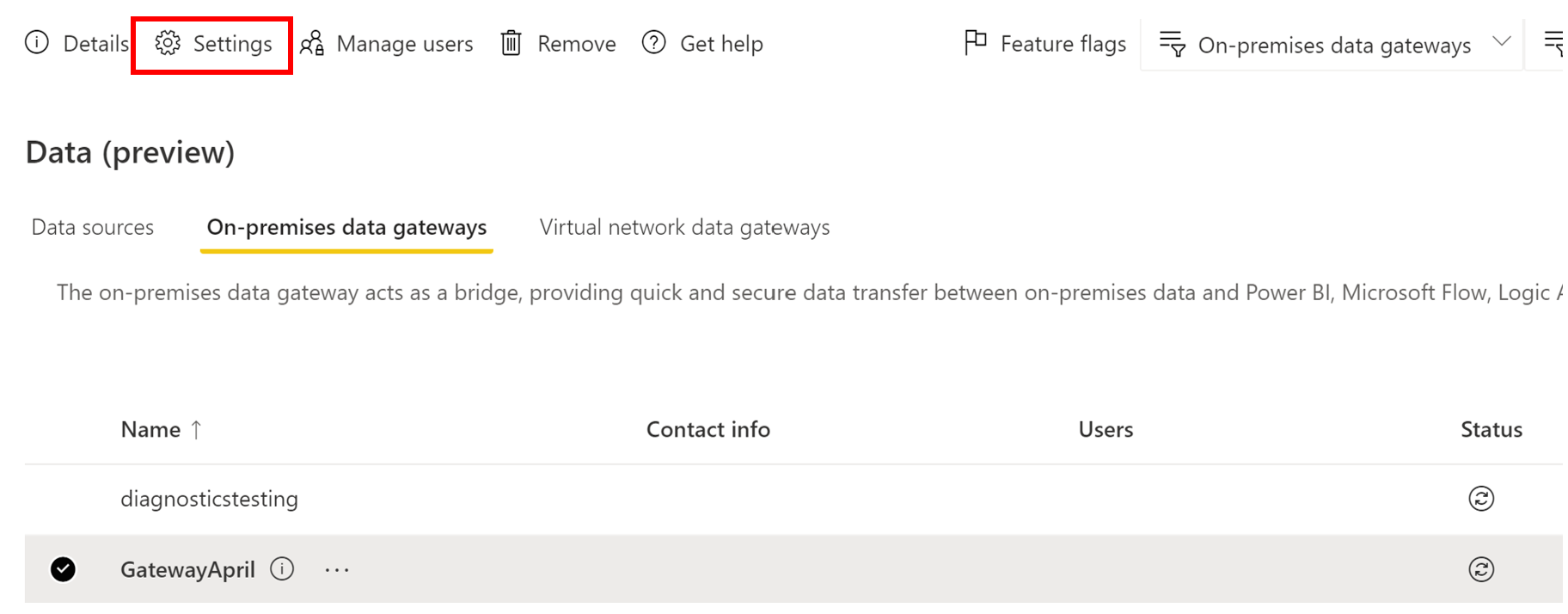Click the Remove trash icon

511,42
